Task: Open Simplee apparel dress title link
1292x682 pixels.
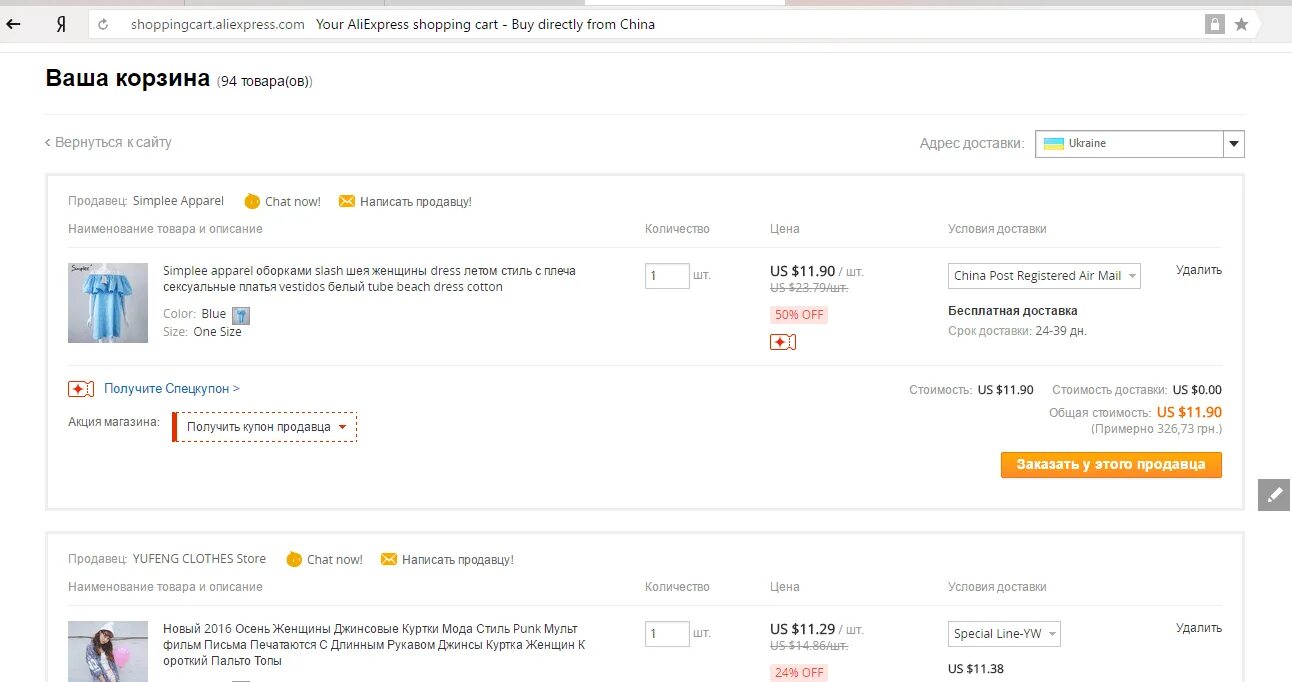Action: tap(369, 279)
